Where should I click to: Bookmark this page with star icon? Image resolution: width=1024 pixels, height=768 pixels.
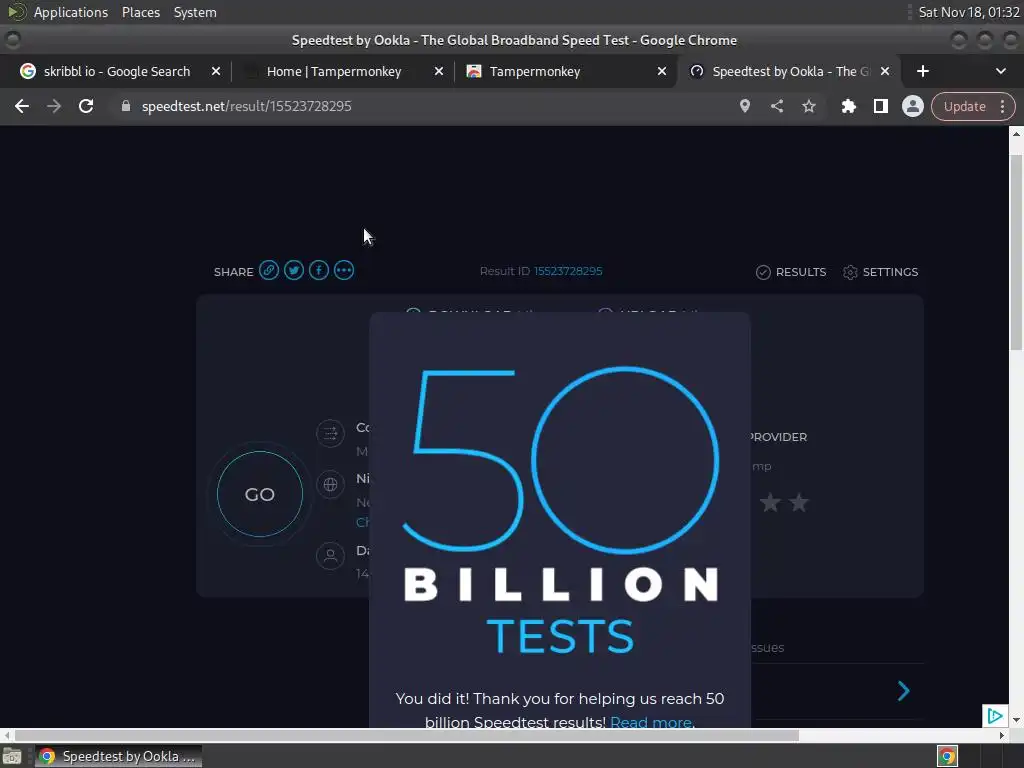click(x=809, y=106)
